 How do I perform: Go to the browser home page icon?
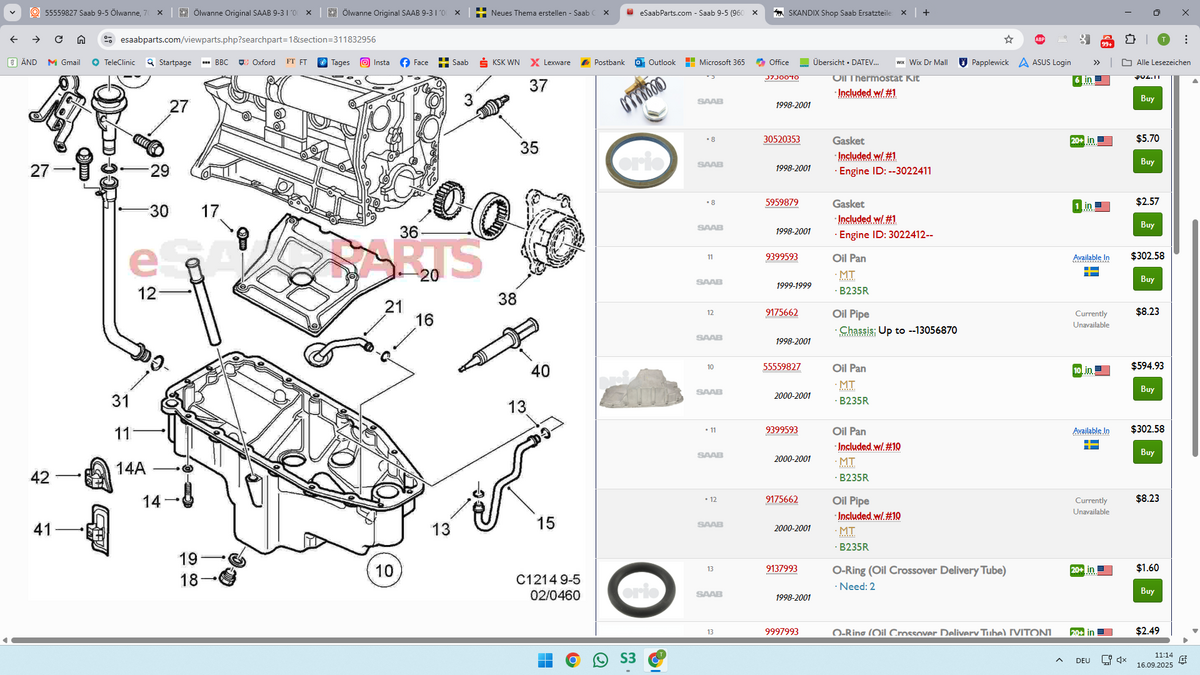click(x=81, y=39)
